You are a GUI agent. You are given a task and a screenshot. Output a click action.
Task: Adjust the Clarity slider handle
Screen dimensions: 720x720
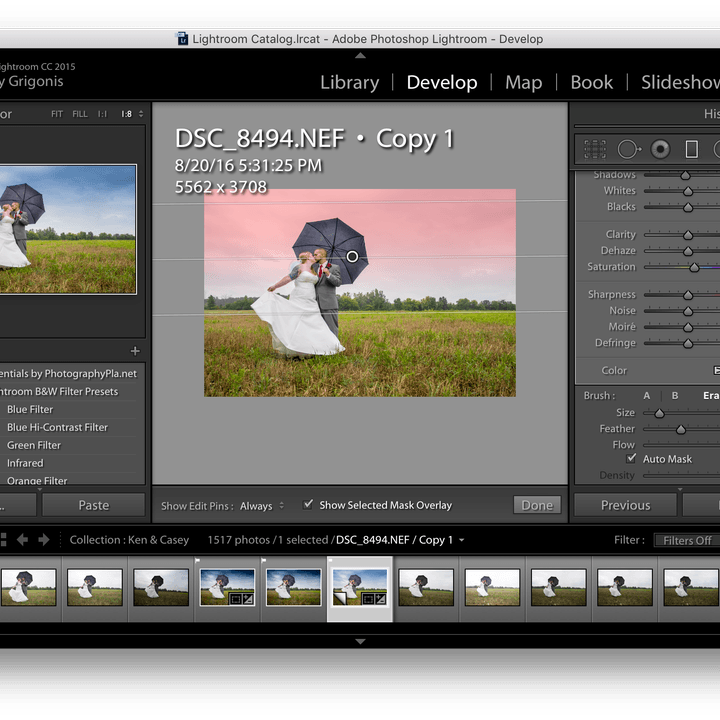point(688,235)
